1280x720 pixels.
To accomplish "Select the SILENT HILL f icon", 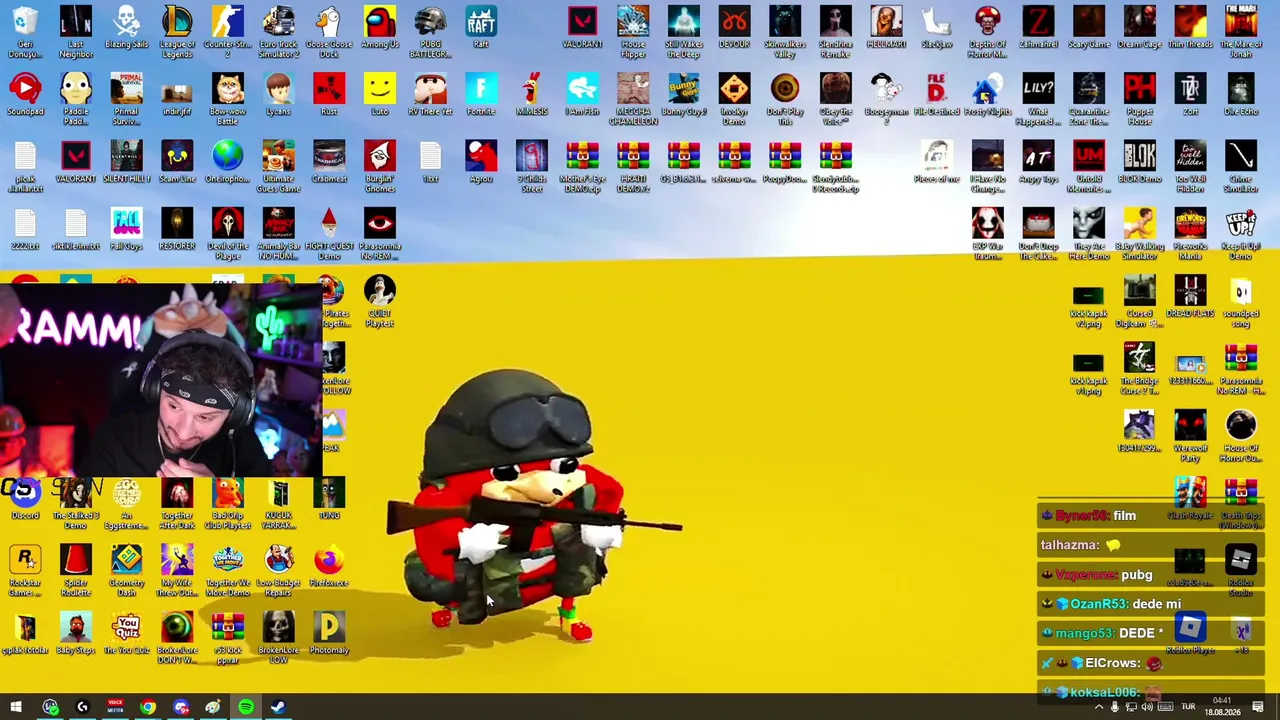I will tap(127, 162).
